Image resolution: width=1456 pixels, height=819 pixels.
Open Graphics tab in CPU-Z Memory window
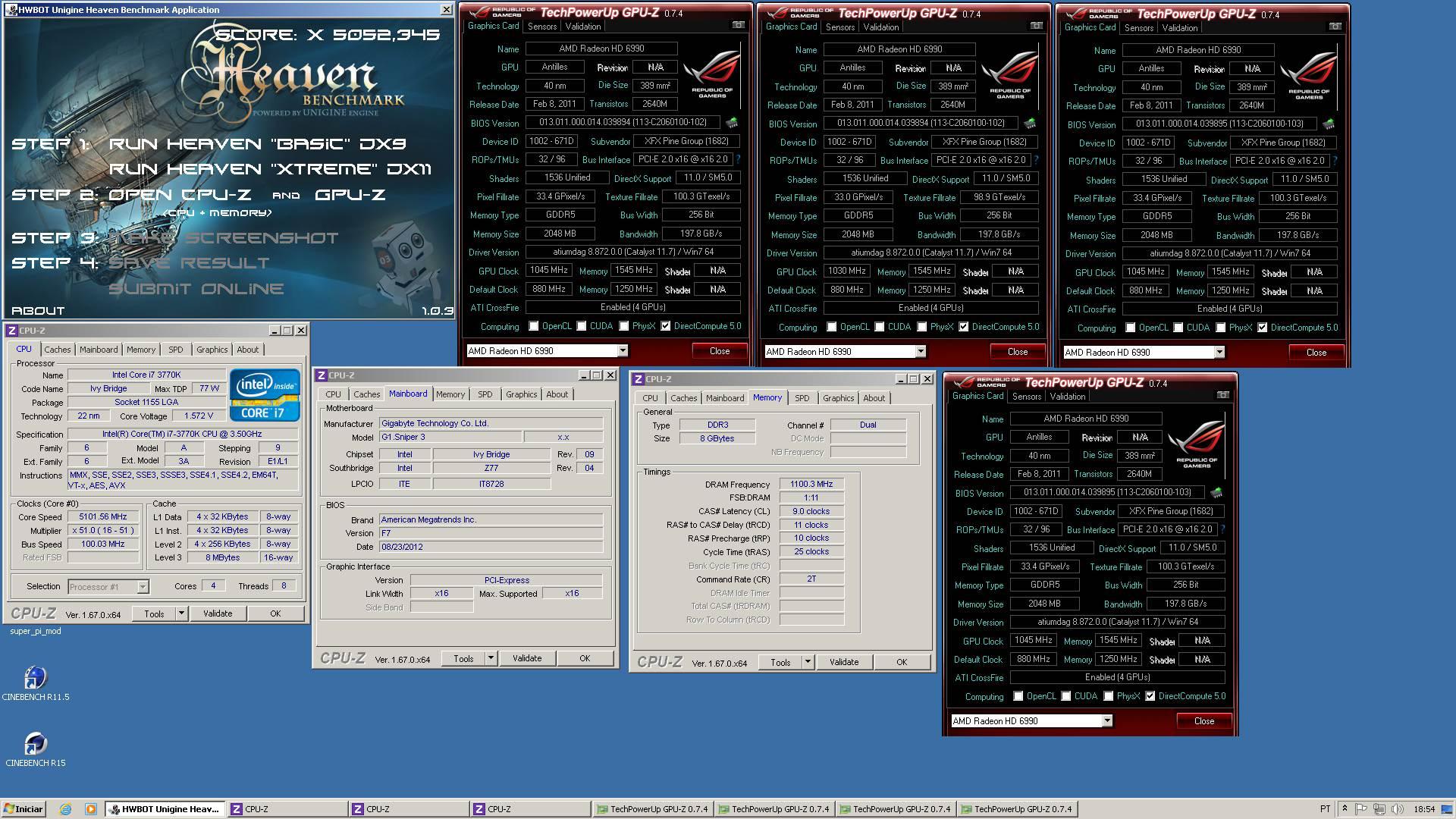[838, 398]
